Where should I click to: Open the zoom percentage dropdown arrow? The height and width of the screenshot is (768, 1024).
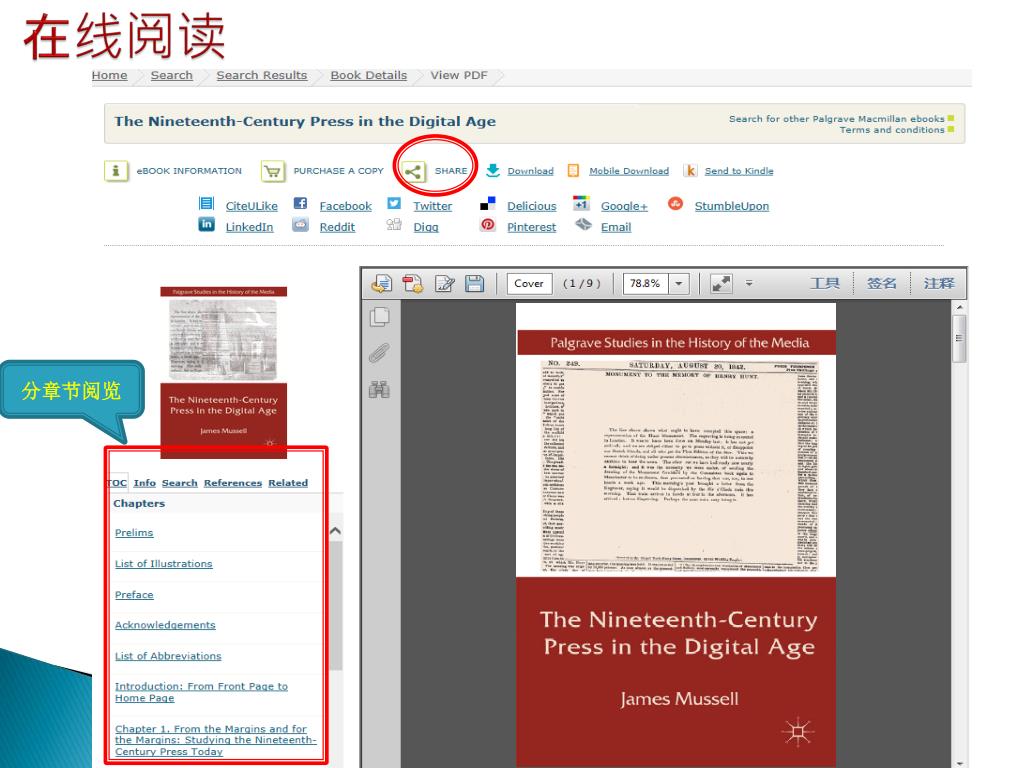tap(679, 283)
